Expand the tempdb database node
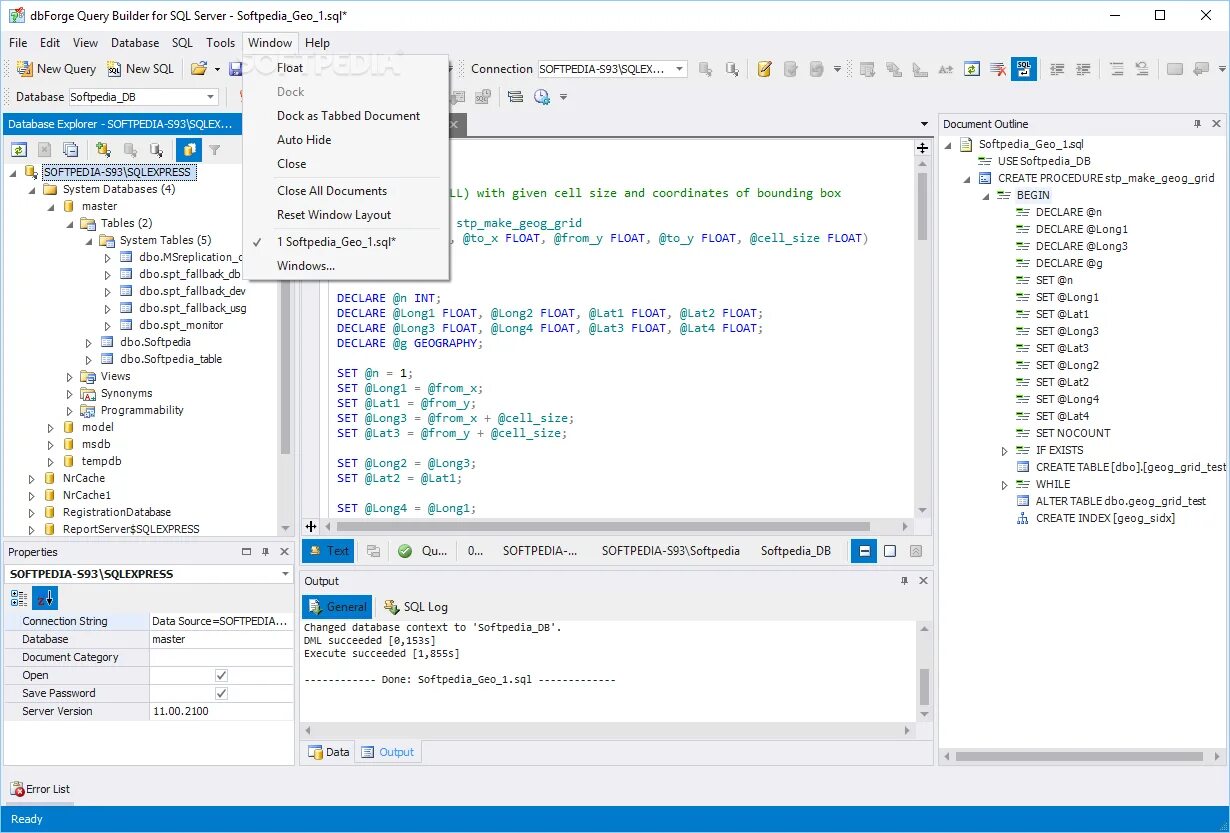 coord(51,461)
